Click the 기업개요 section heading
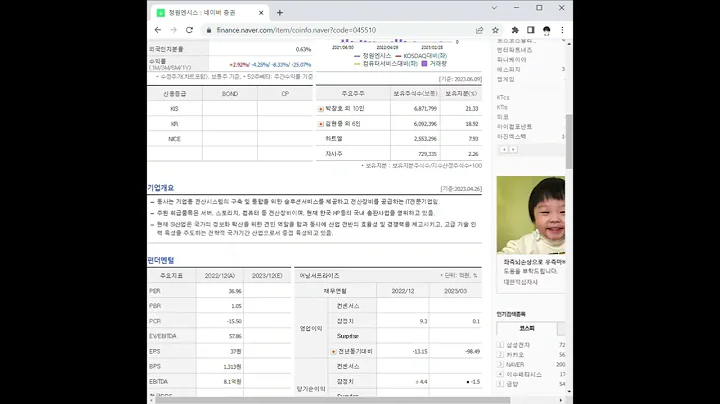720x404 pixels. click(161, 188)
